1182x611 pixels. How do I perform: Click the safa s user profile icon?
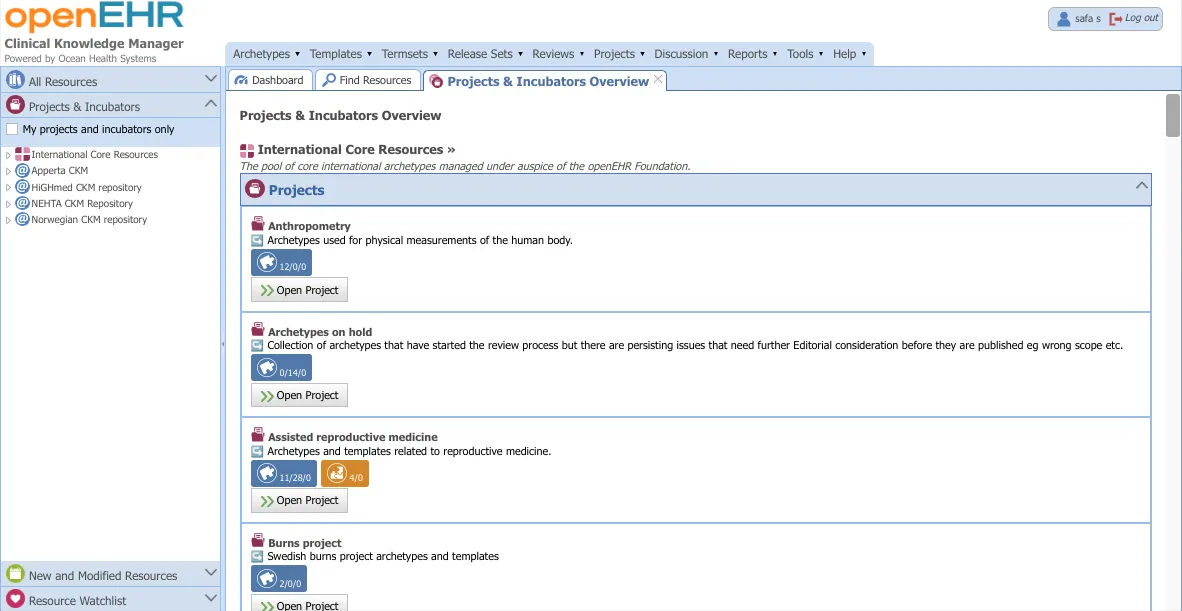tap(1062, 19)
